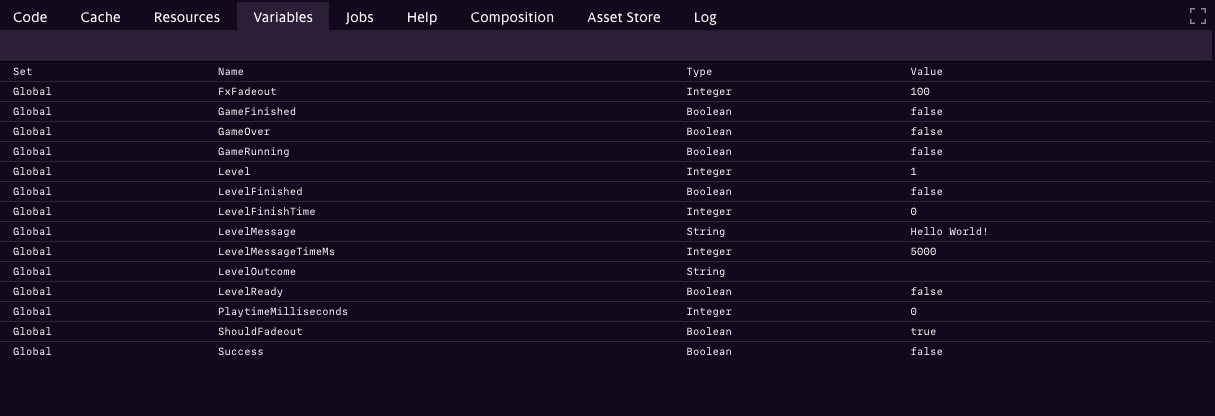Screen dimensions: 1215x416
Task: Open the Asset Store tab
Action: pyautogui.click(x=623, y=17)
